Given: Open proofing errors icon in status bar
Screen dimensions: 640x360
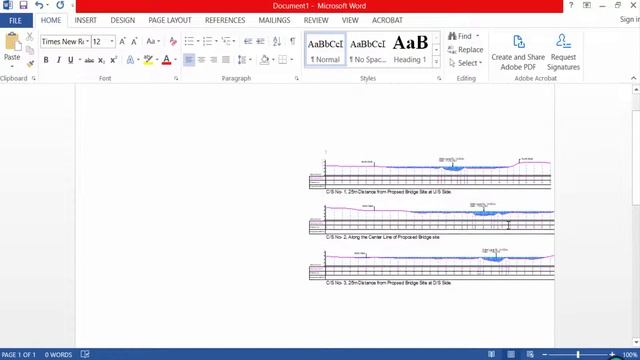Looking at the screenshot, I should pyautogui.click(x=85, y=354).
